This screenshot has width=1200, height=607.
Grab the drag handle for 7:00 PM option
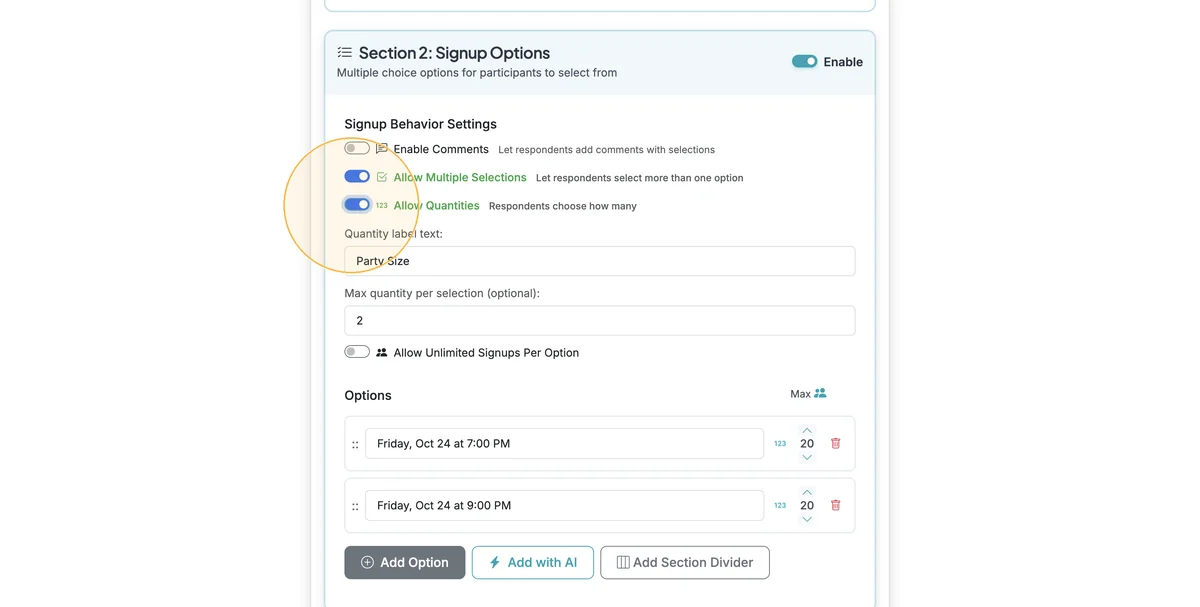tap(355, 444)
